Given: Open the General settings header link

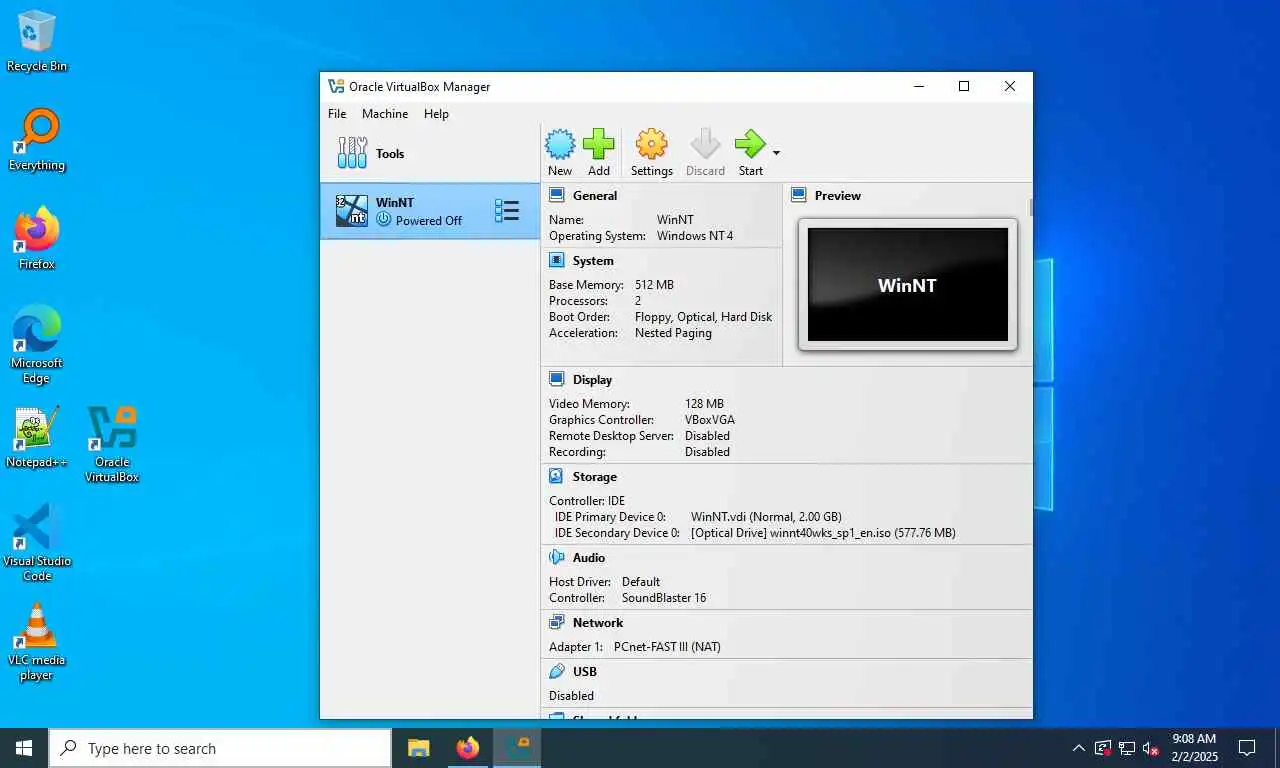Looking at the screenshot, I should pos(595,196).
